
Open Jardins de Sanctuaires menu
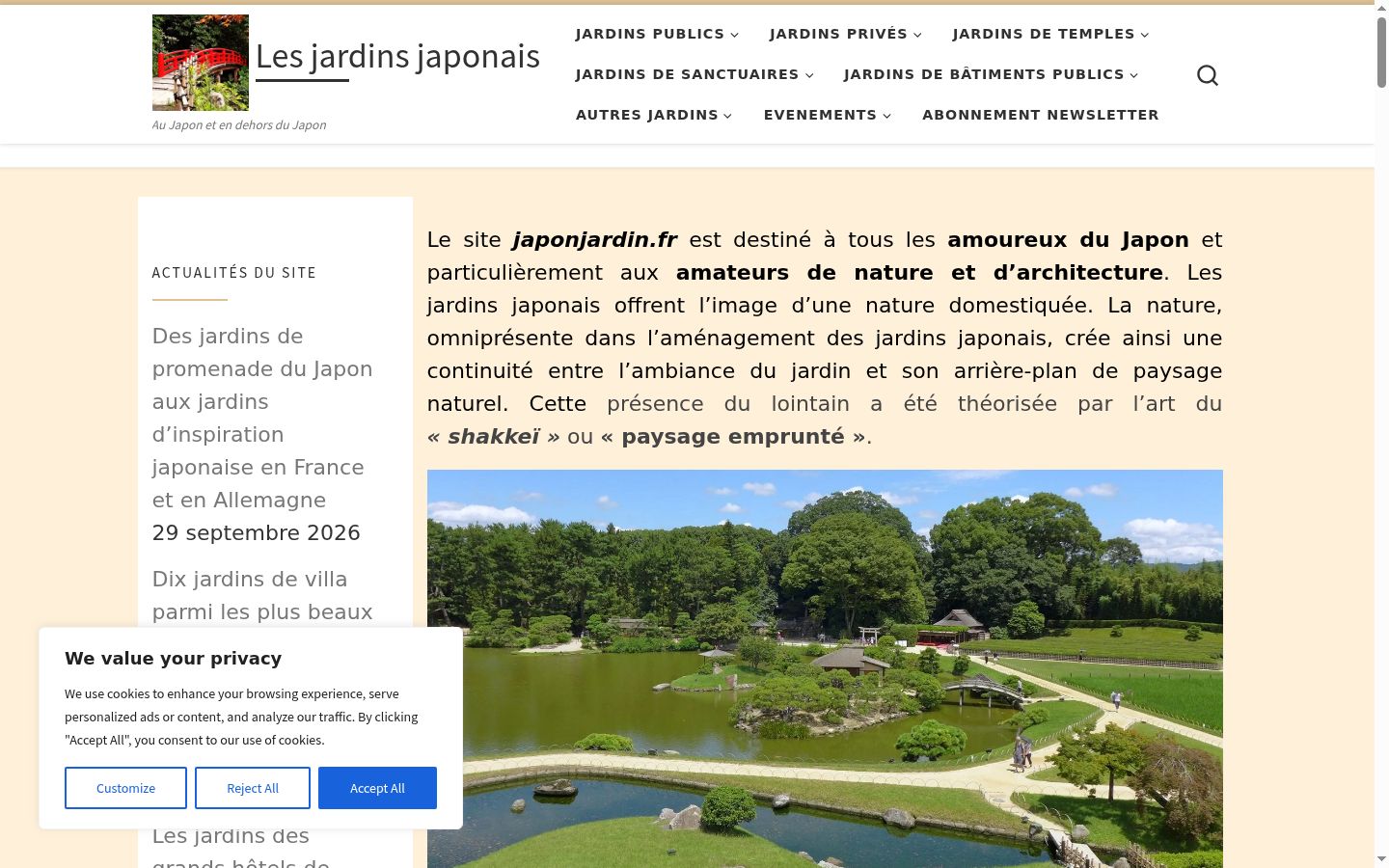[x=687, y=74]
